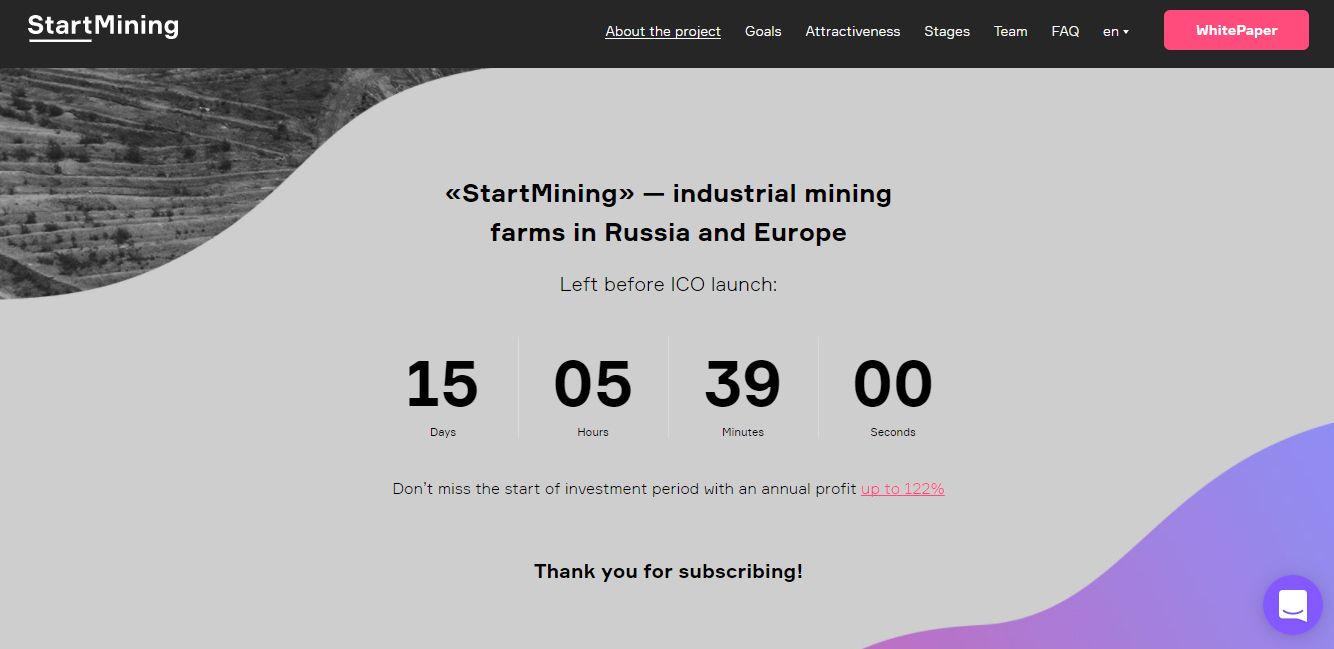The height and width of the screenshot is (649, 1334).
Task: Navigate to Attractiveness section
Action: click(852, 31)
